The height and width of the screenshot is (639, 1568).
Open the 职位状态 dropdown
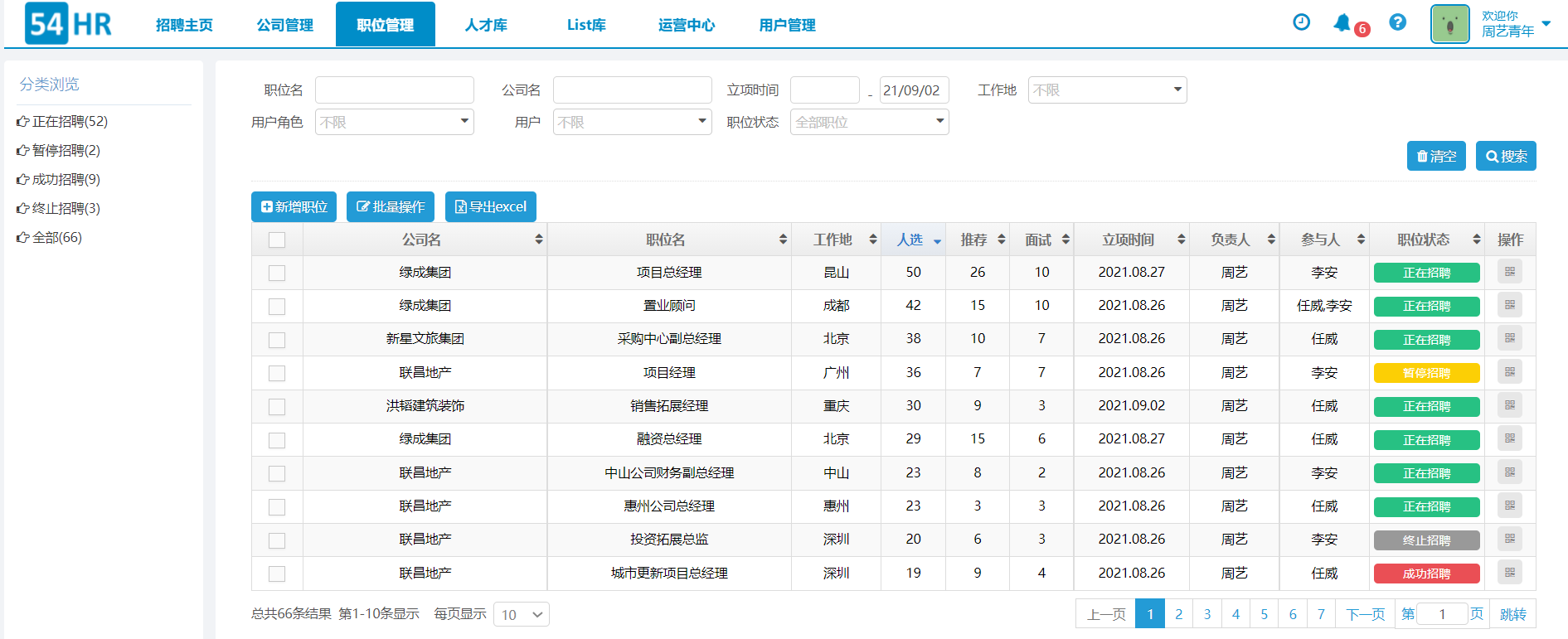869,122
